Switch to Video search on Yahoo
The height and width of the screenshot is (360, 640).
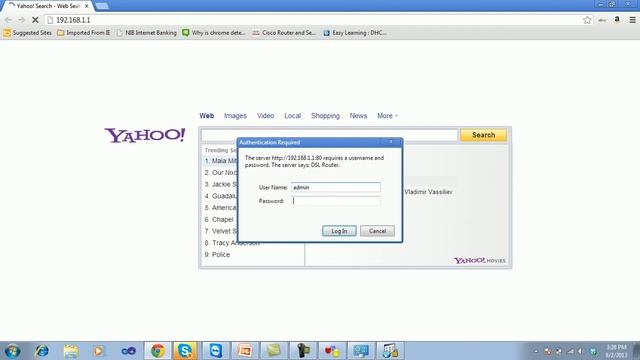coord(265,116)
